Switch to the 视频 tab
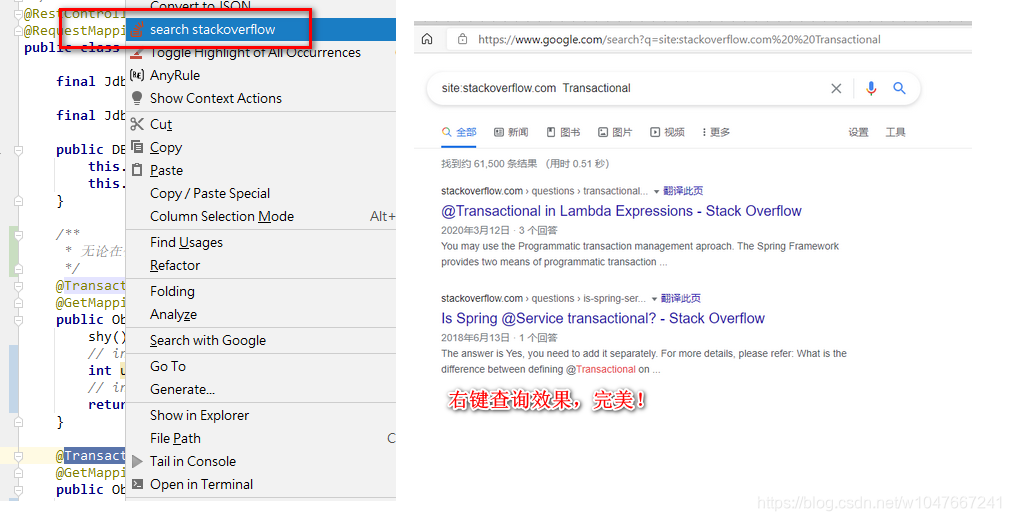 pyautogui.click(x=667, y=132)
